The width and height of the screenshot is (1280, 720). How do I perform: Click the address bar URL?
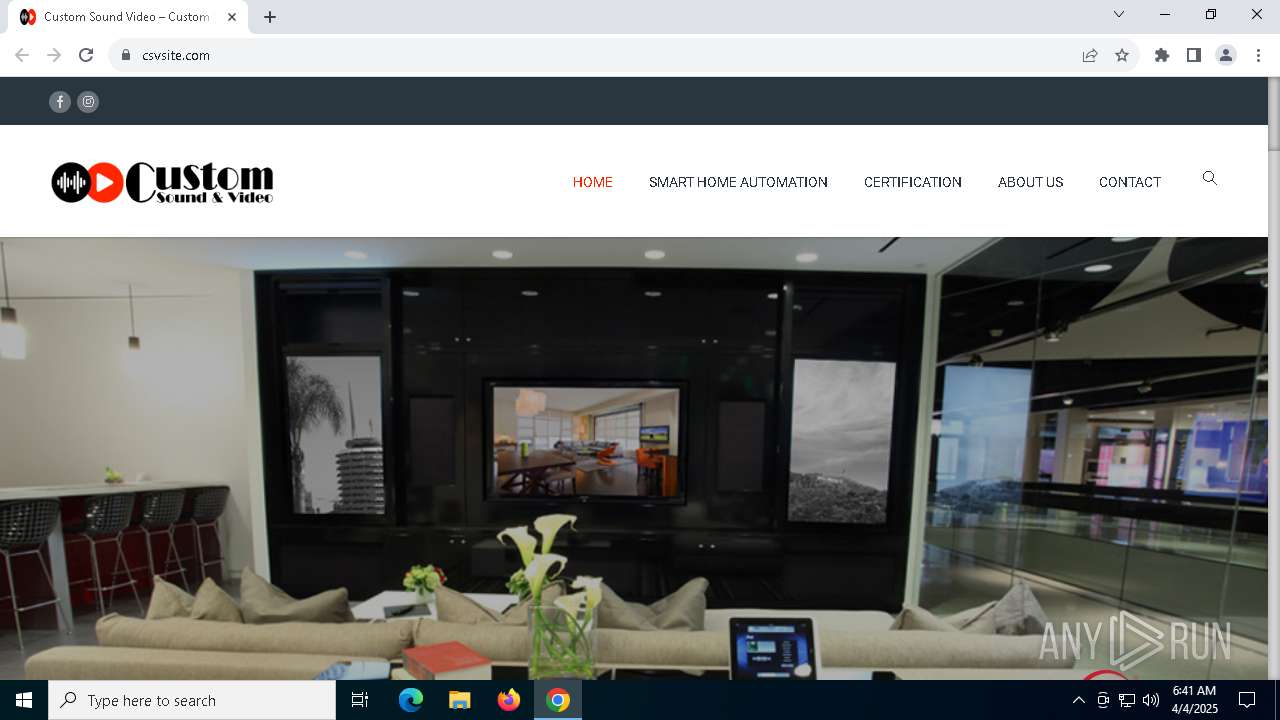pos(176,55)
